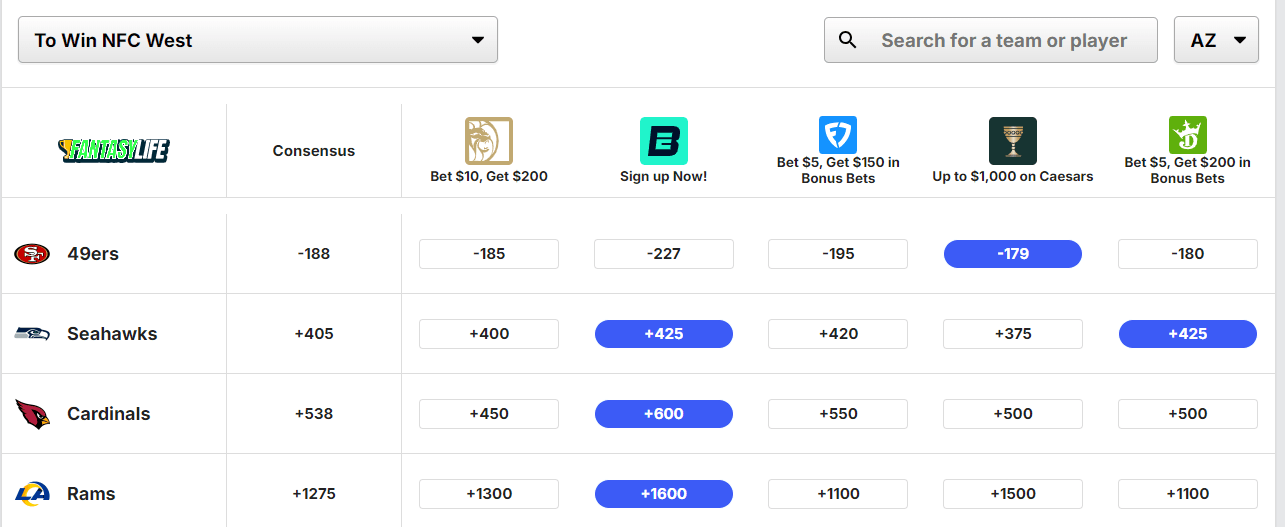Open the To Win NFC West dropdown
This screenshot has height=527, width=1285.
(x=258, y=40)
